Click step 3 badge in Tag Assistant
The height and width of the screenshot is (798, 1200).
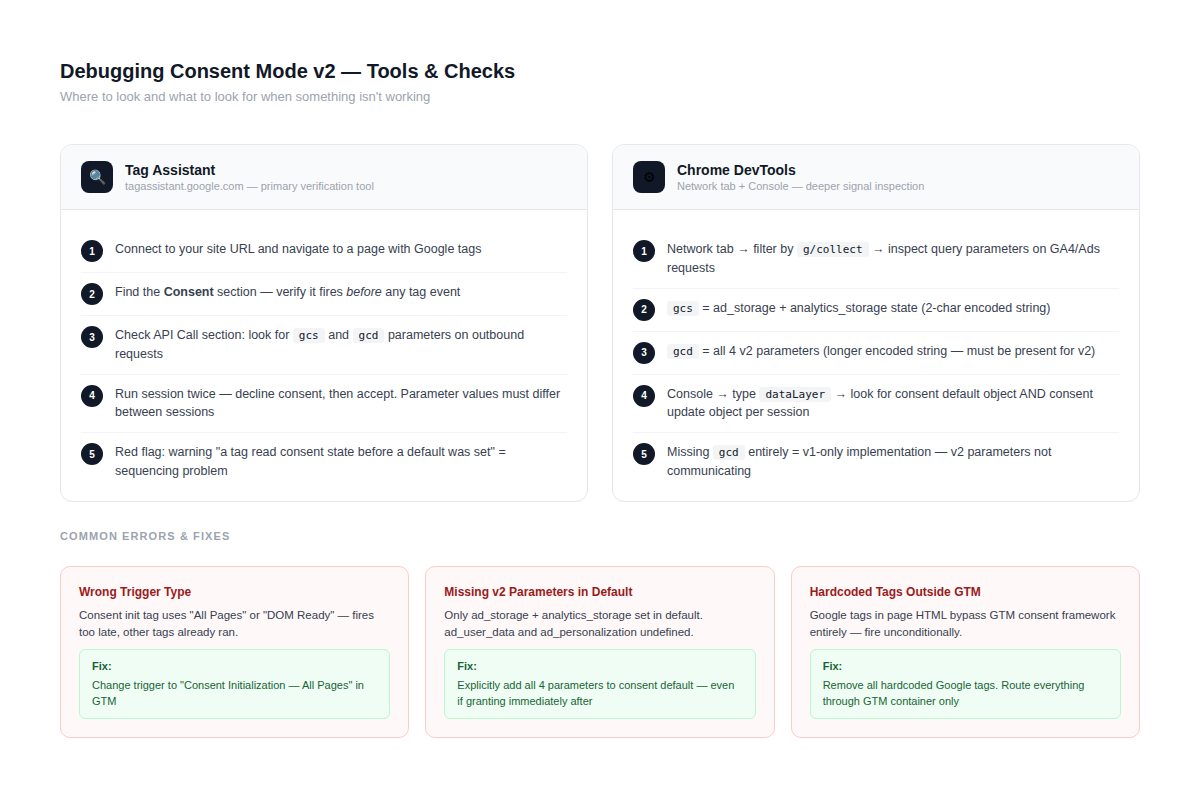pyautogui.click(x=92, y=336)
